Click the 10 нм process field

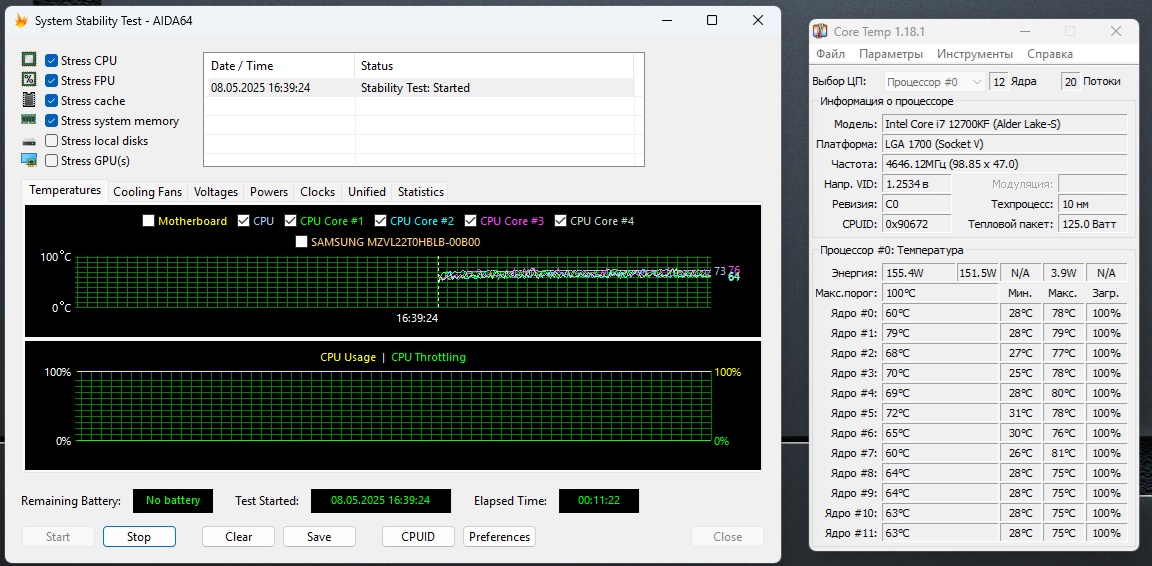[1093, 204]
